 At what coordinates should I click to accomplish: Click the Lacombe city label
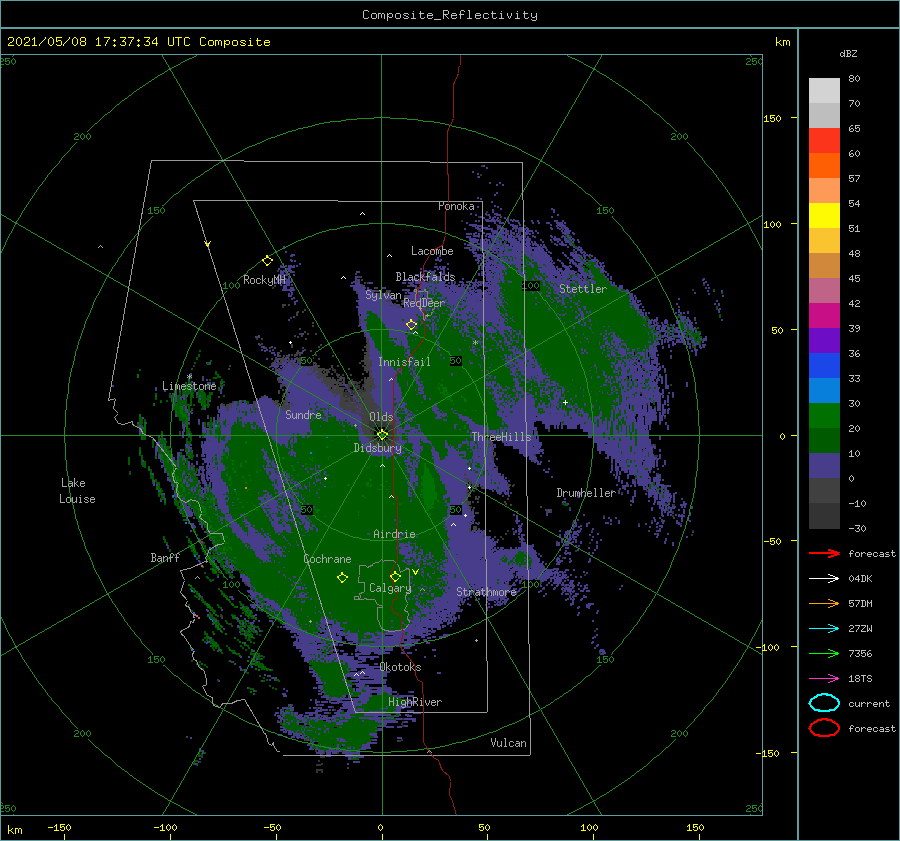point(432,251)
